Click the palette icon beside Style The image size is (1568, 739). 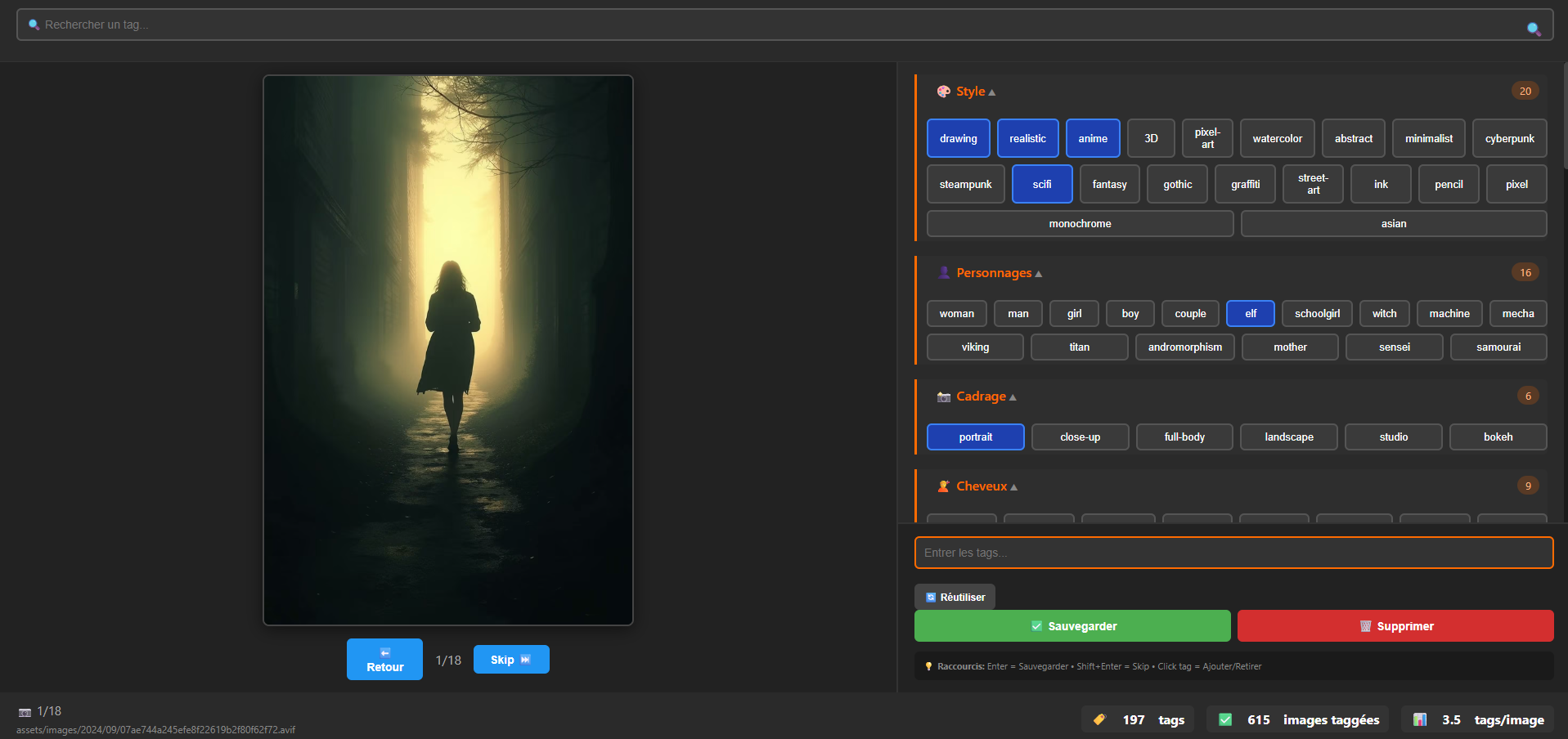[x=944, y=92]
